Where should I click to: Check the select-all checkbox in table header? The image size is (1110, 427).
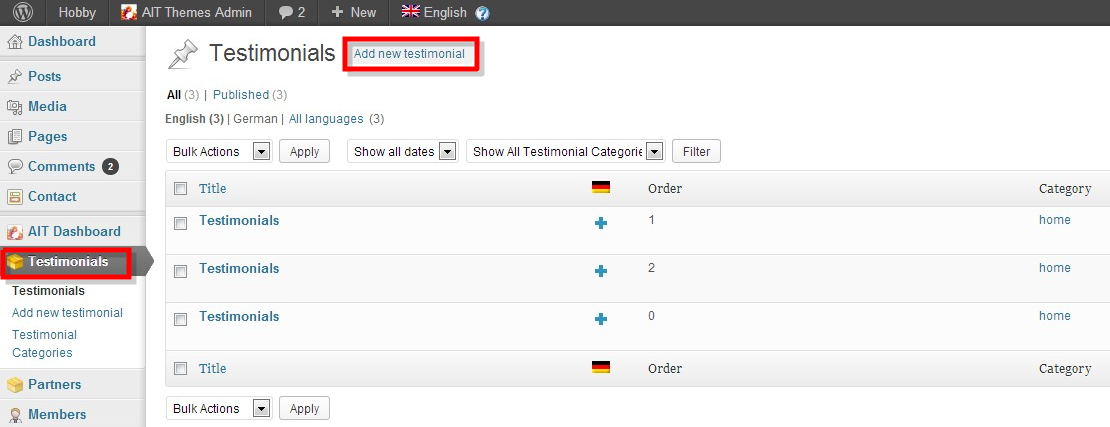click(181, 188)
